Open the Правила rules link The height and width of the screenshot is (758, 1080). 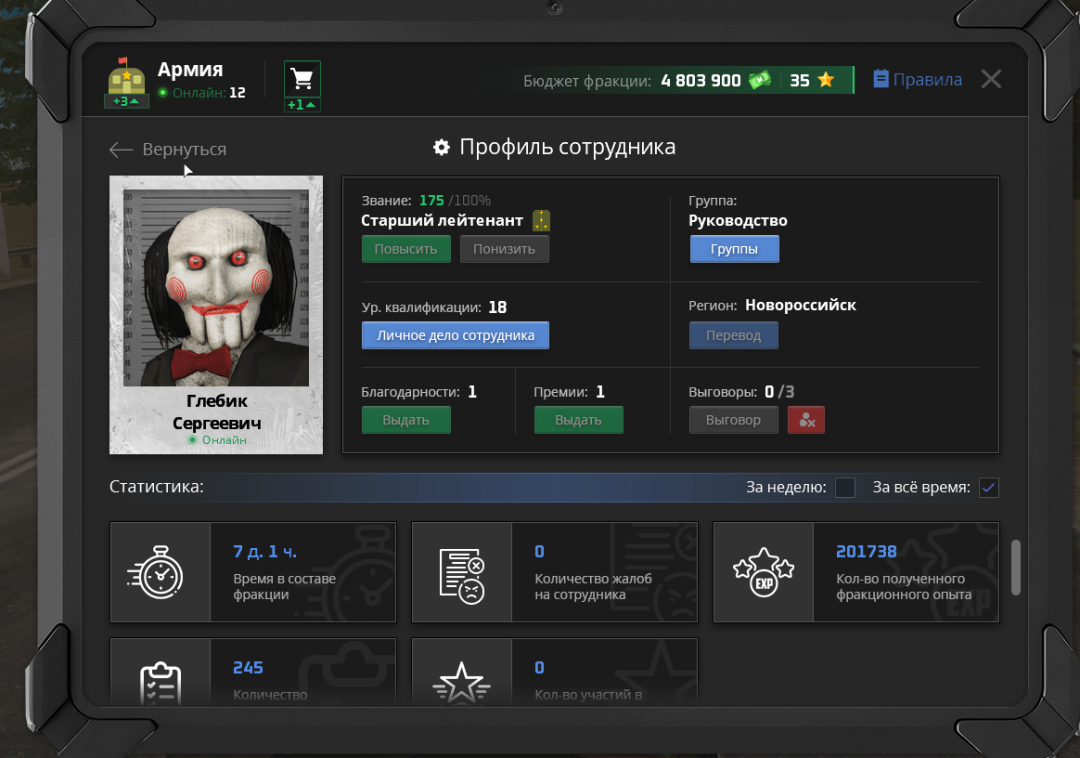pos(927,80)
